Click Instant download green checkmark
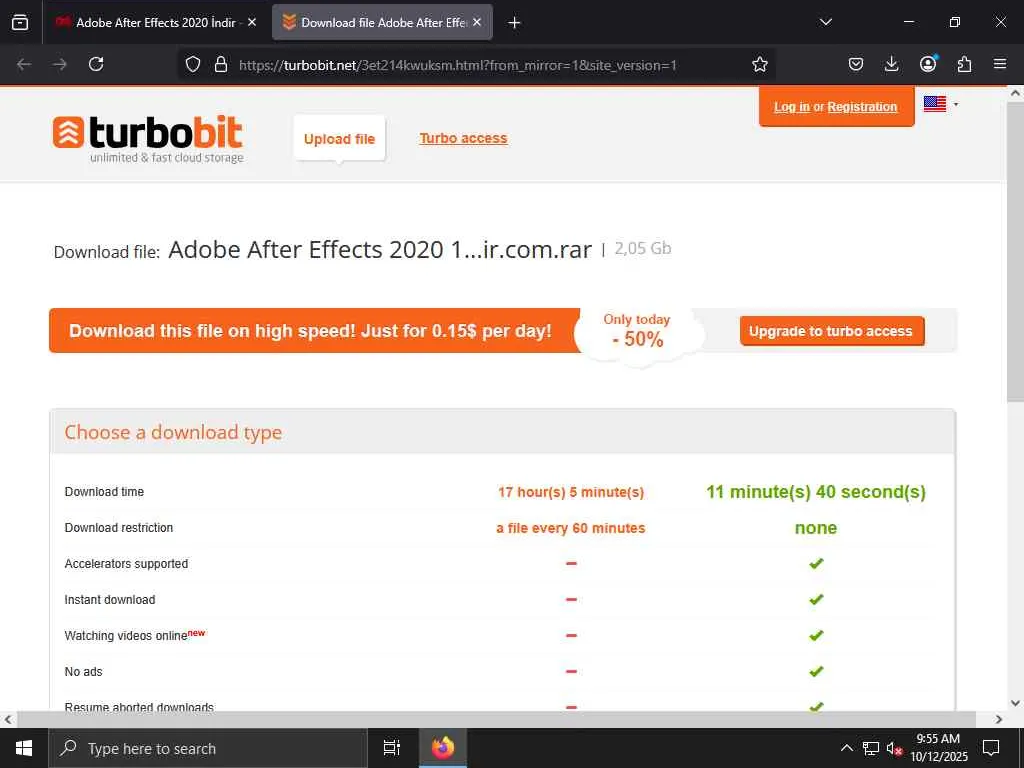 (816, 600)
